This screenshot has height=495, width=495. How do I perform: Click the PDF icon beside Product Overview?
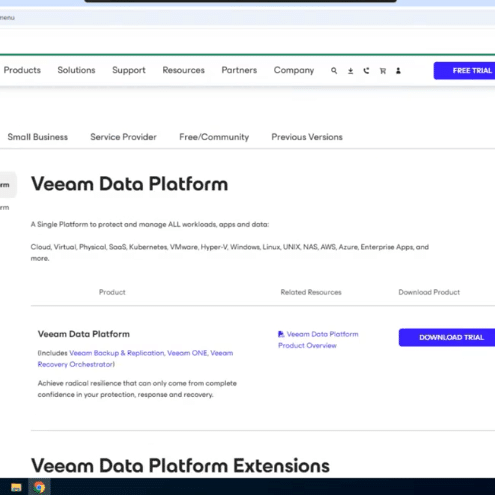click(281, 334)
